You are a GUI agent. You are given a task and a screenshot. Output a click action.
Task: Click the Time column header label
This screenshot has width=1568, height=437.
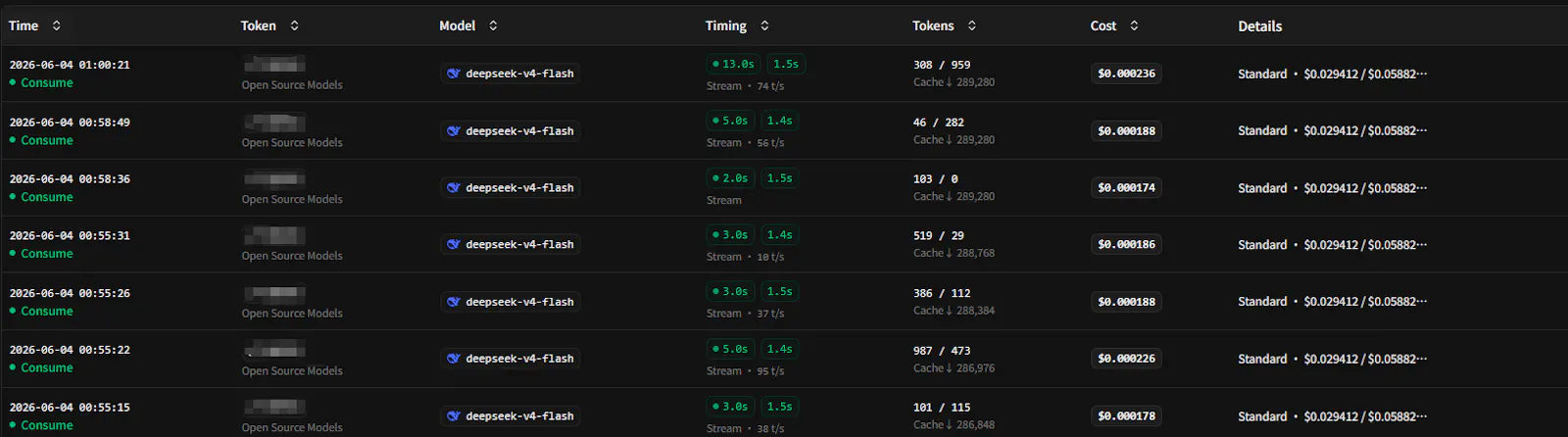click(x=24, y=25)
